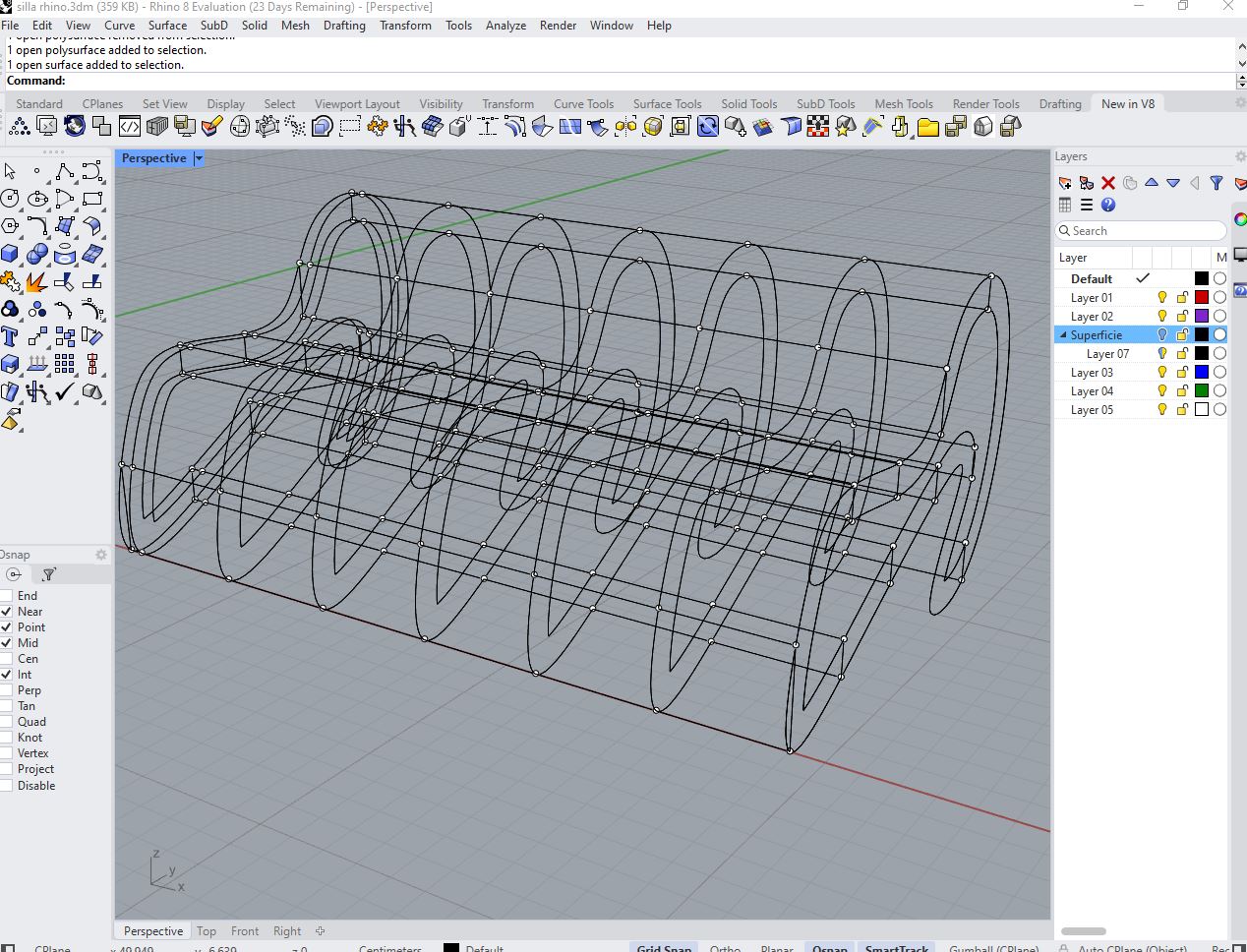Click the New Layer icon in Layers panel

click(x=1065, y=183)
